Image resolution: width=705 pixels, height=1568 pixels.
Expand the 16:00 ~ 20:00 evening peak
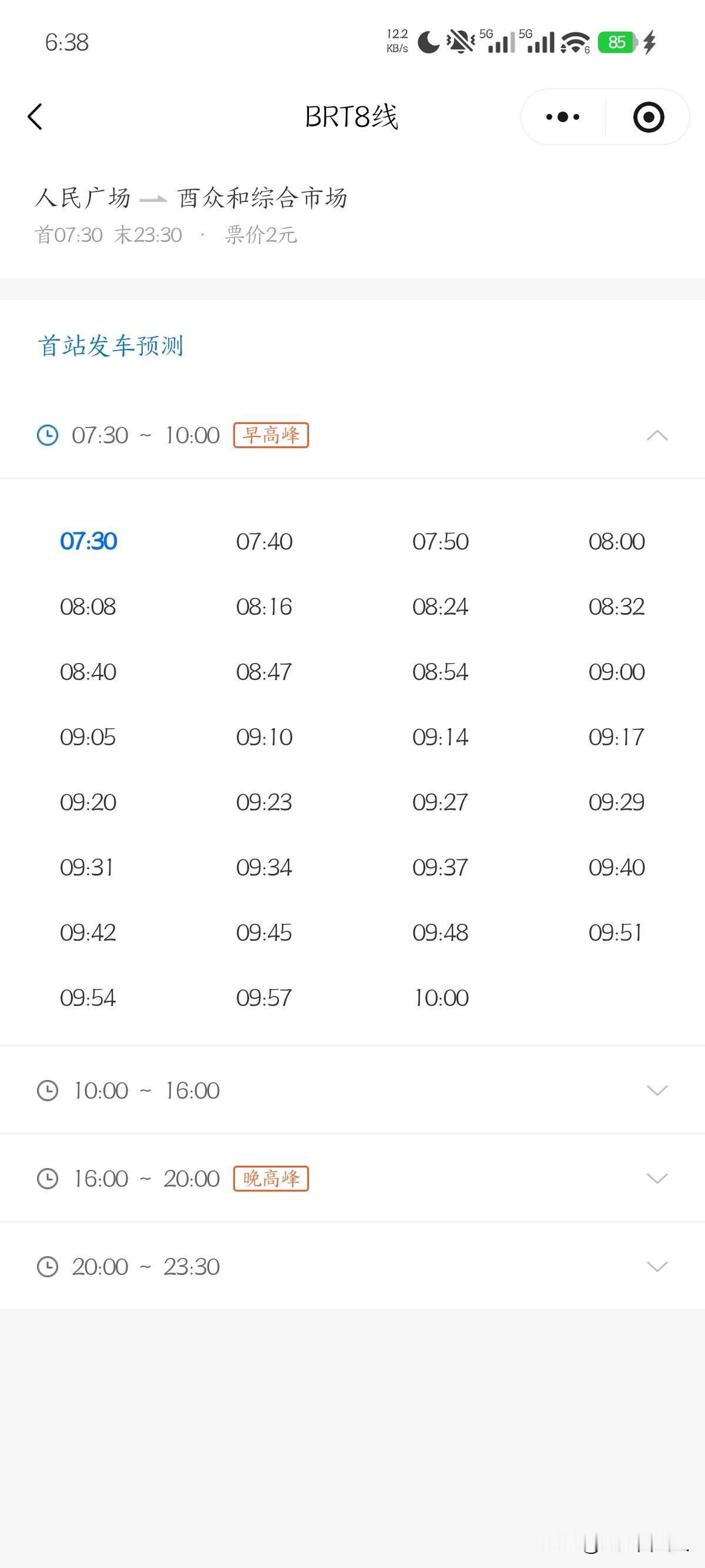coord(657,1179)
